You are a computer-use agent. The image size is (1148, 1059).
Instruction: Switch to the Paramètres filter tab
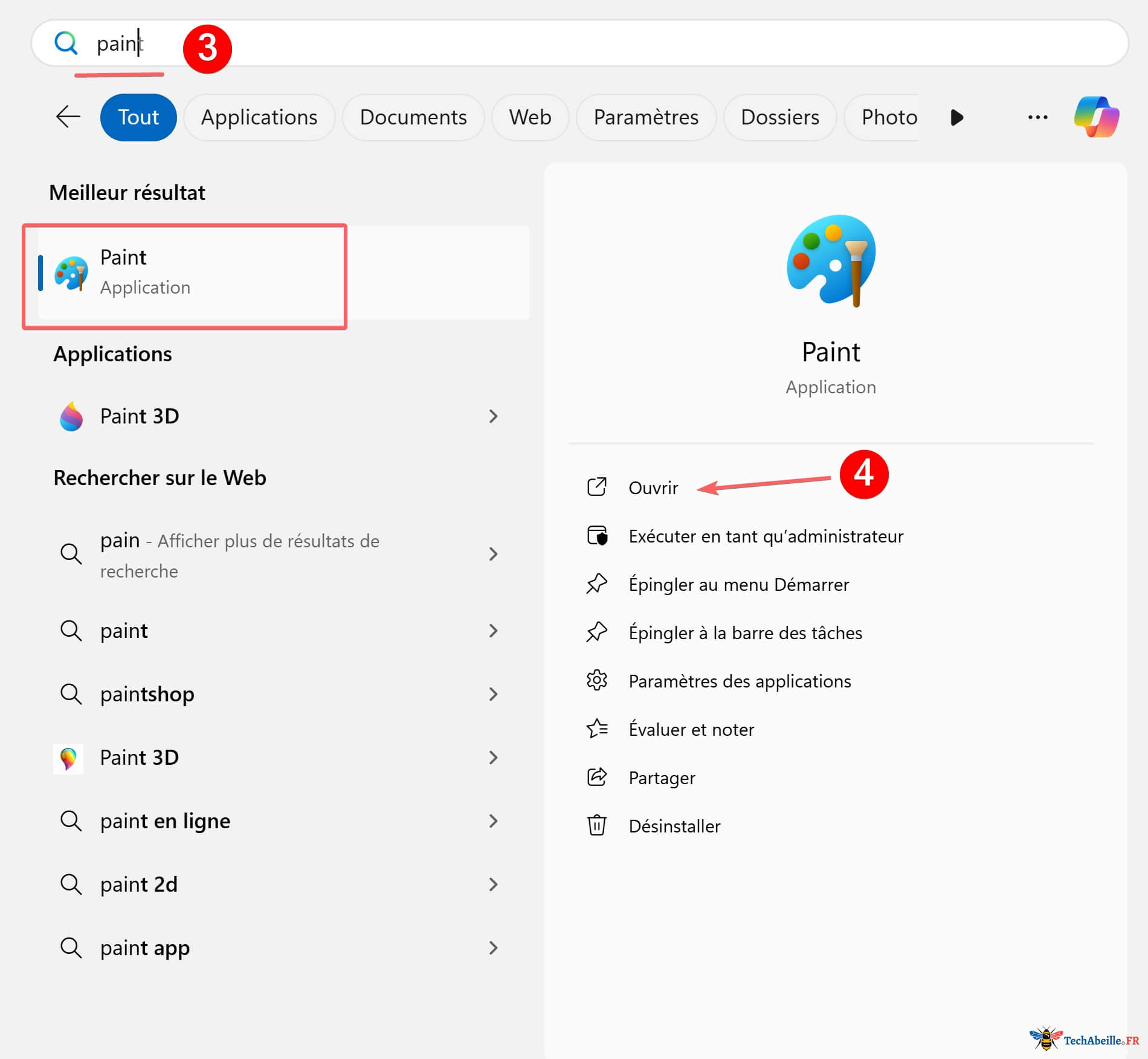point(646,117)
